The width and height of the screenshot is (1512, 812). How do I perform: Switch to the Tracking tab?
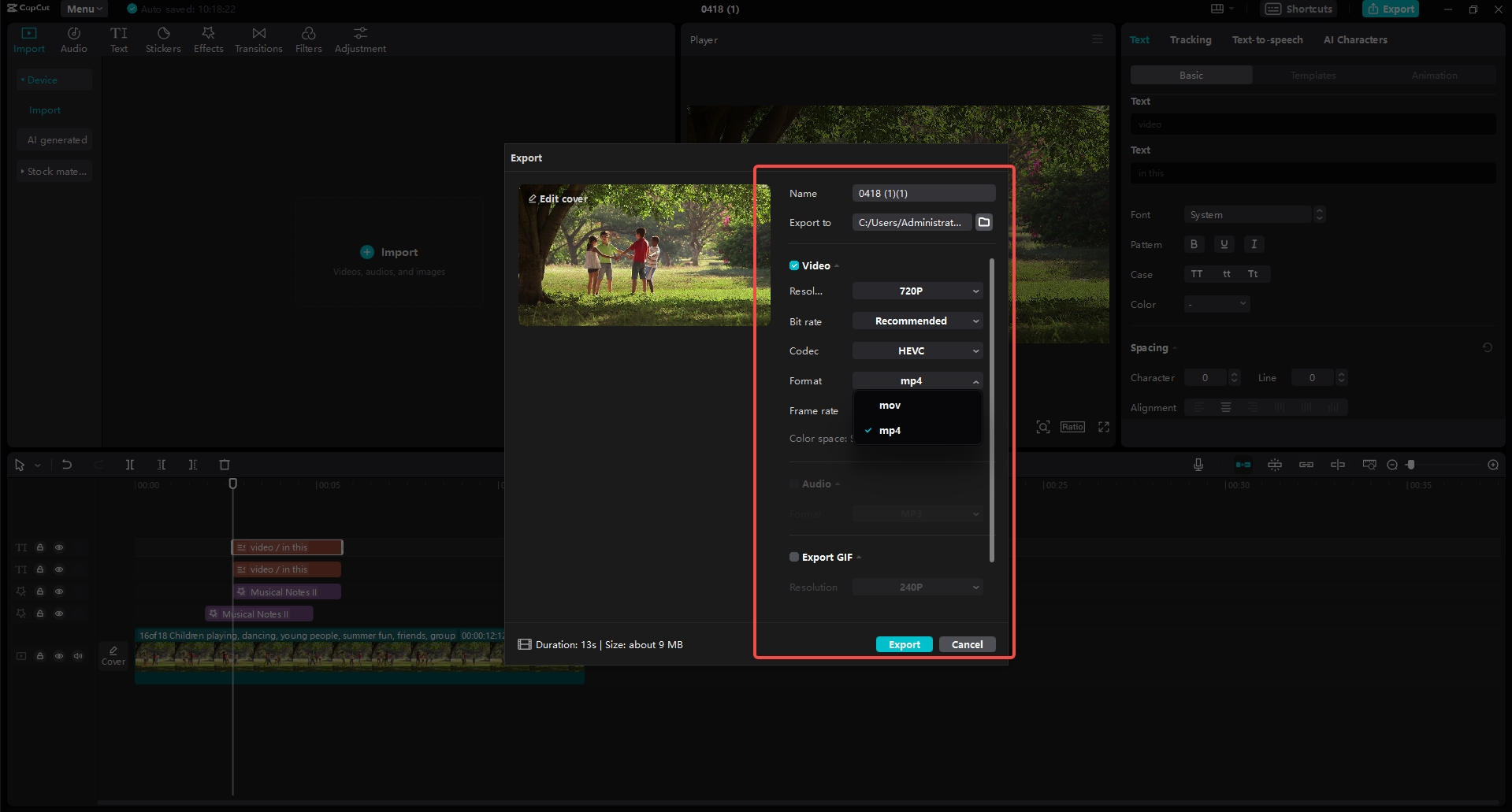tap(1191, 39)
